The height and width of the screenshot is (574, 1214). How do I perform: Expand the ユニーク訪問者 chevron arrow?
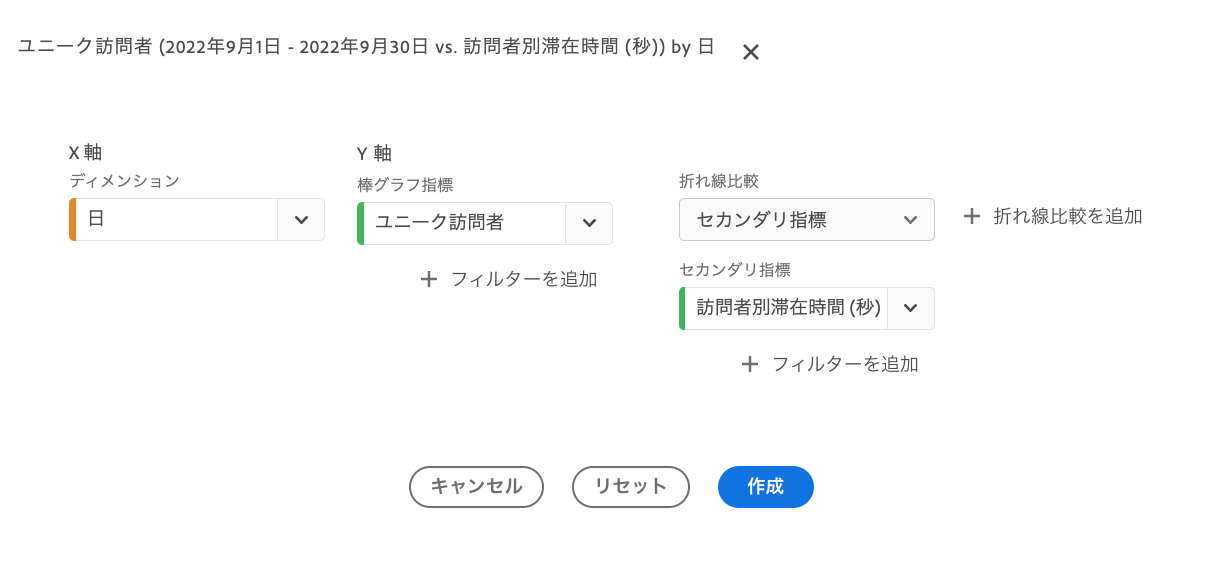point(589,223)
